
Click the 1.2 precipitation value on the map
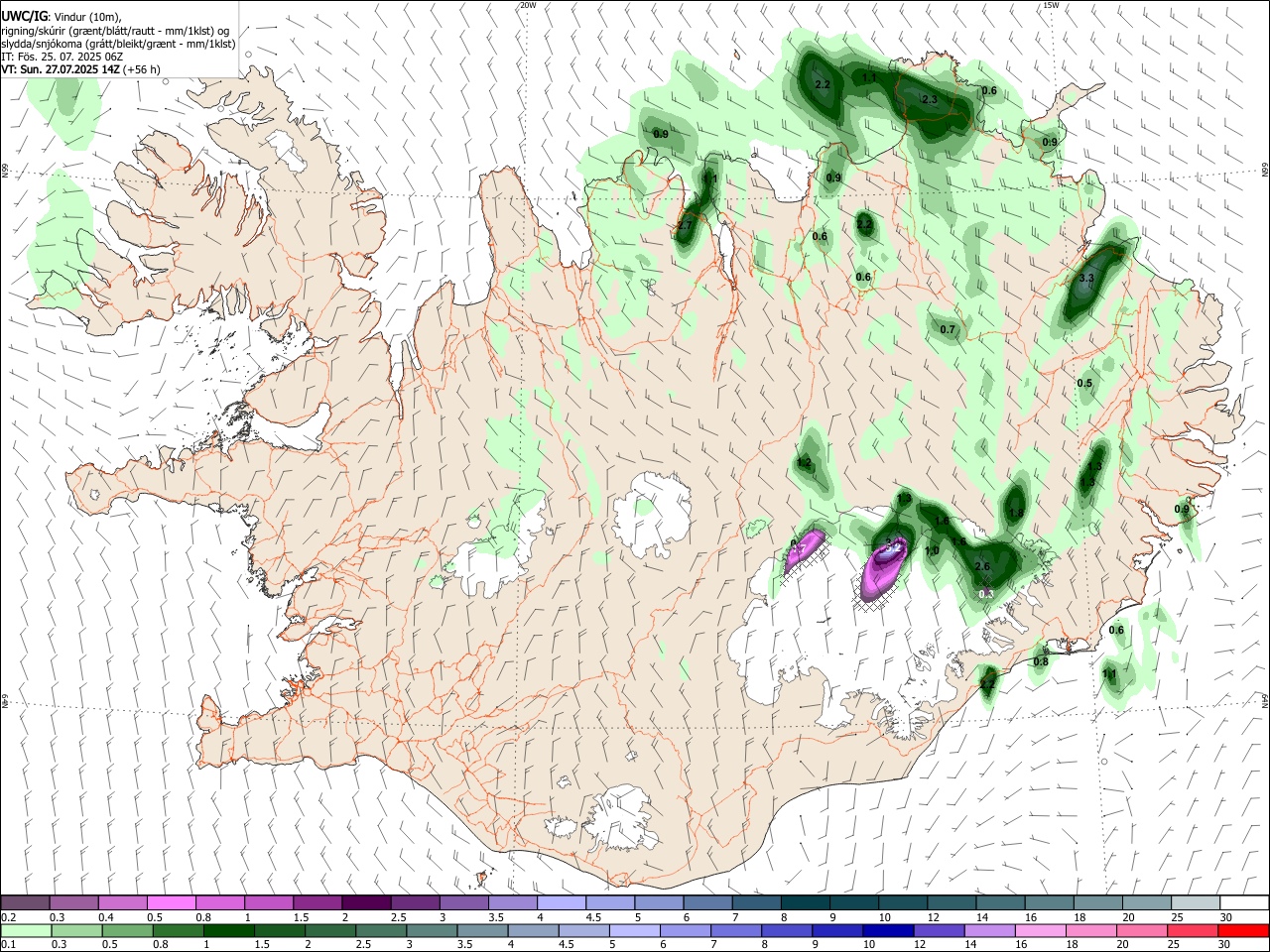804,463
